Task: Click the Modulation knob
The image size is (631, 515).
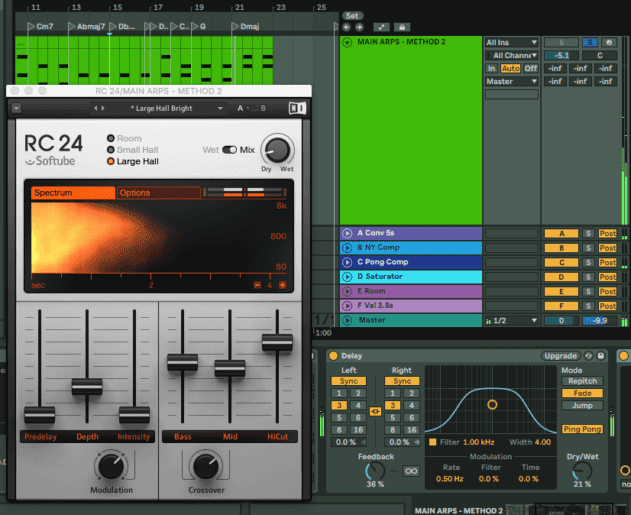Action: (111, 466)
